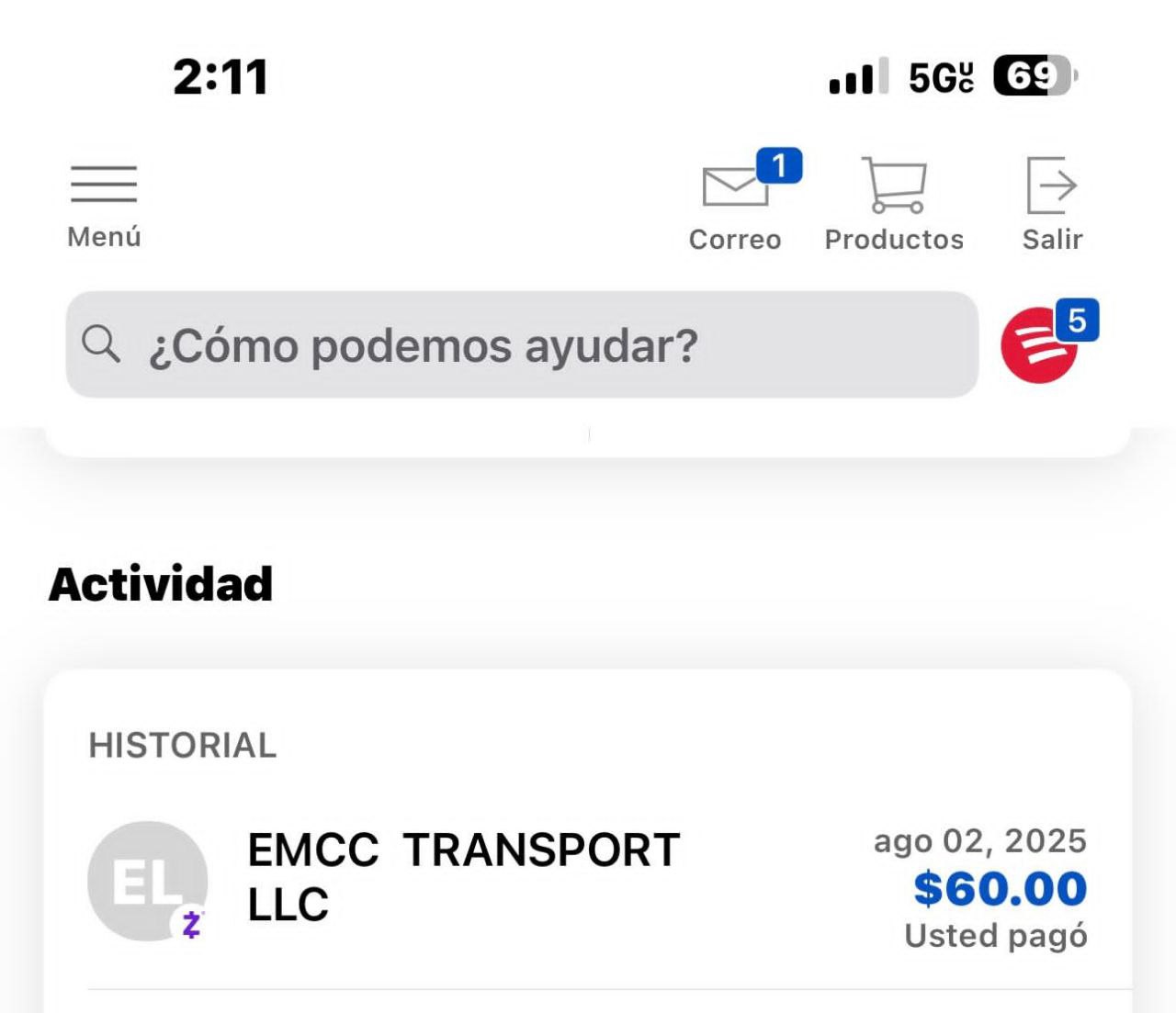Tap the HISTORIAL section label
Screen dimensions: 1176x1013
[x=183, y=746]
